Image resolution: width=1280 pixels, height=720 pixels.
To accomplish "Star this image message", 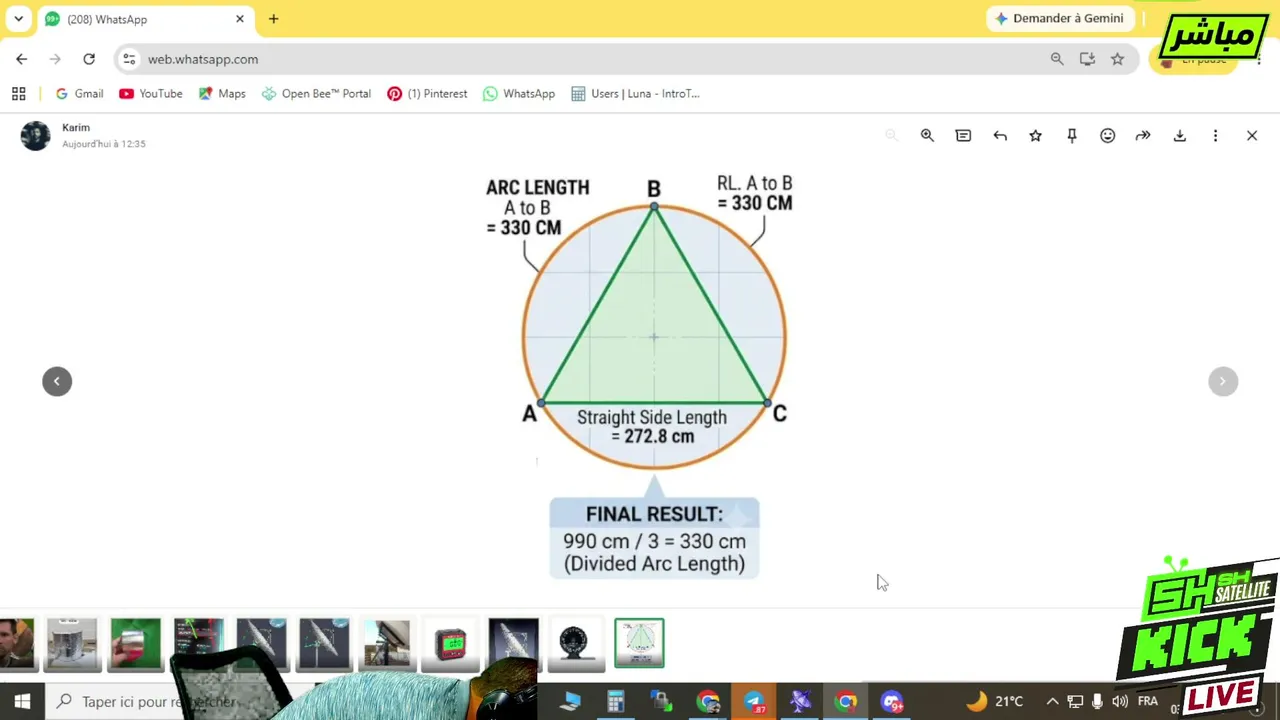I will point(1036,135).
